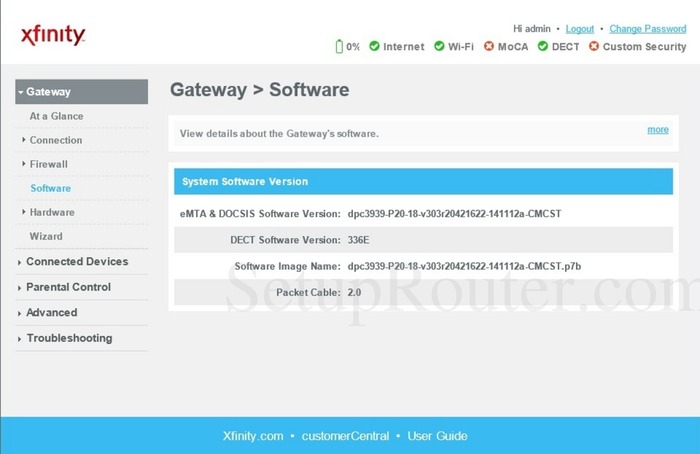The image size is (700, 454).
Task: Click the eMTA & DOCSIS Software Version value
Action: (x=454, y=214)
